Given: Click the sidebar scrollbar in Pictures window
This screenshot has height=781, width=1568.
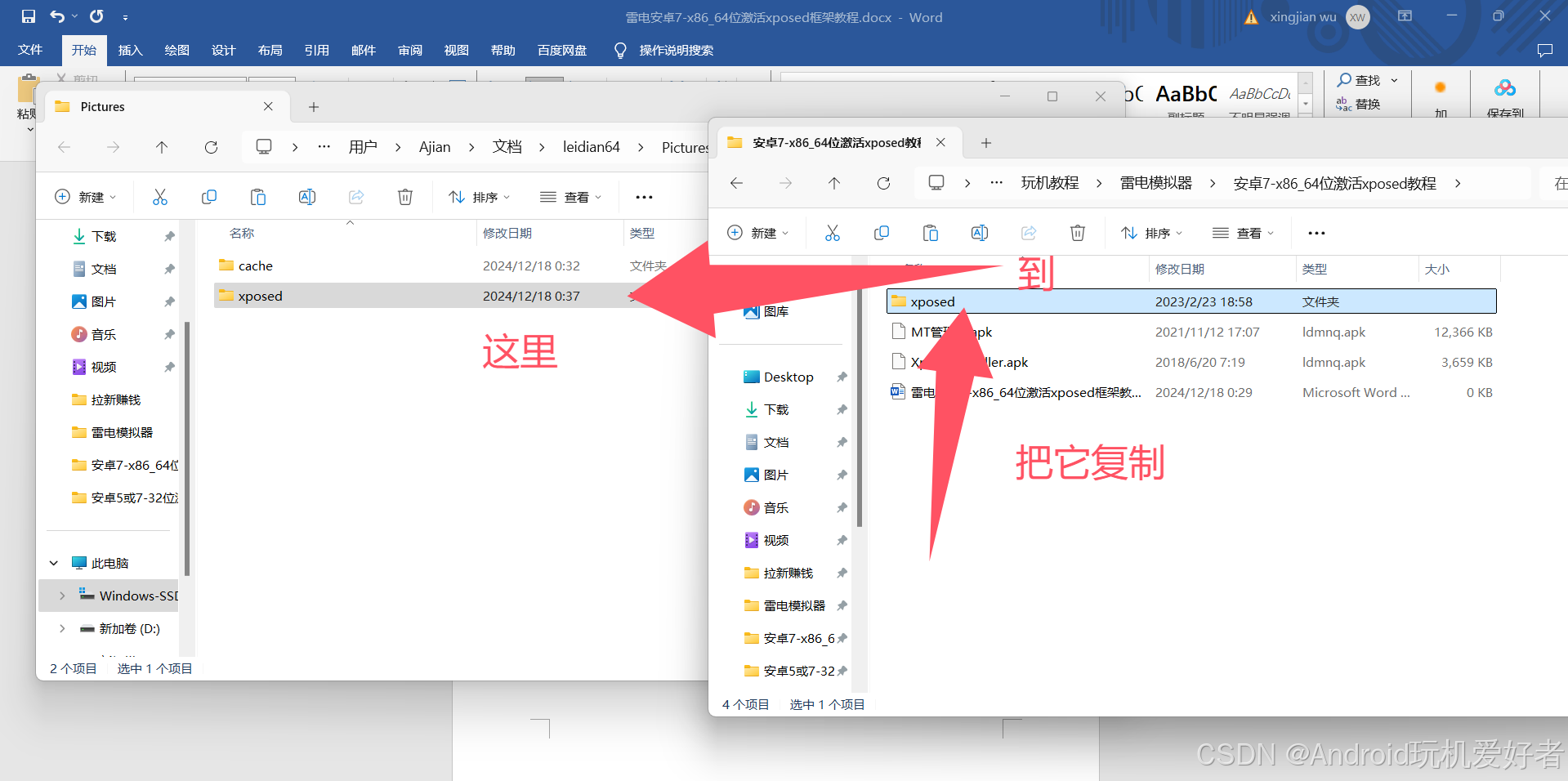Looking at the screenshot, I should (x=187, y=448).
